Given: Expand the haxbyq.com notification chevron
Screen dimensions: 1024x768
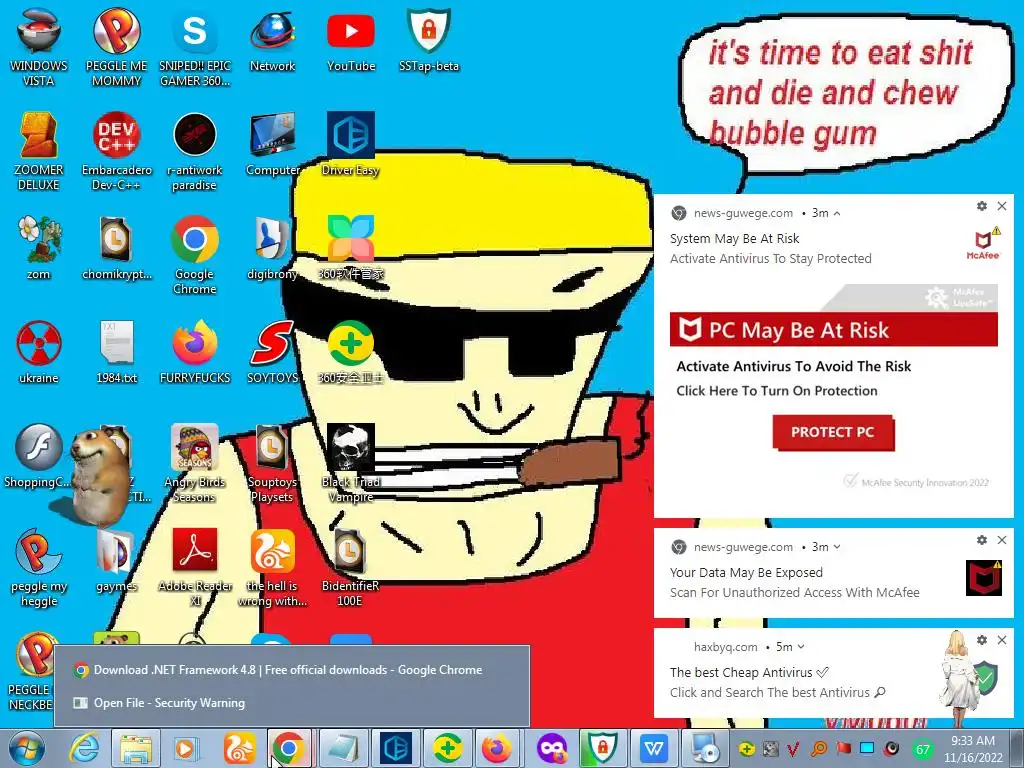Looking at the screenshot, I should [801, 647].
